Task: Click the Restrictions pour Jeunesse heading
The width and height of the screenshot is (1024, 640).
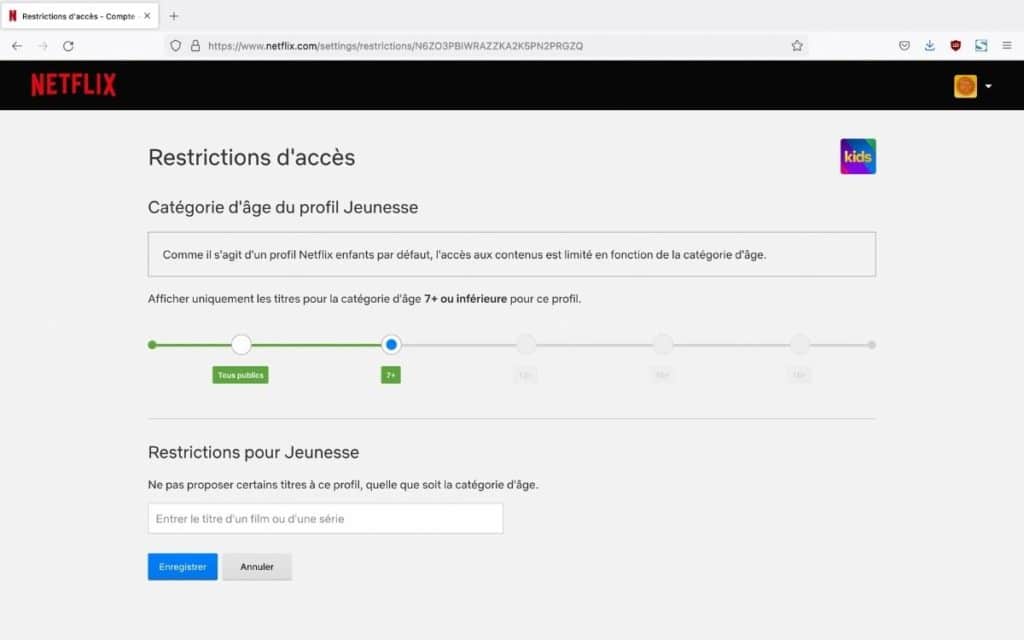Action: click(253, 452)
